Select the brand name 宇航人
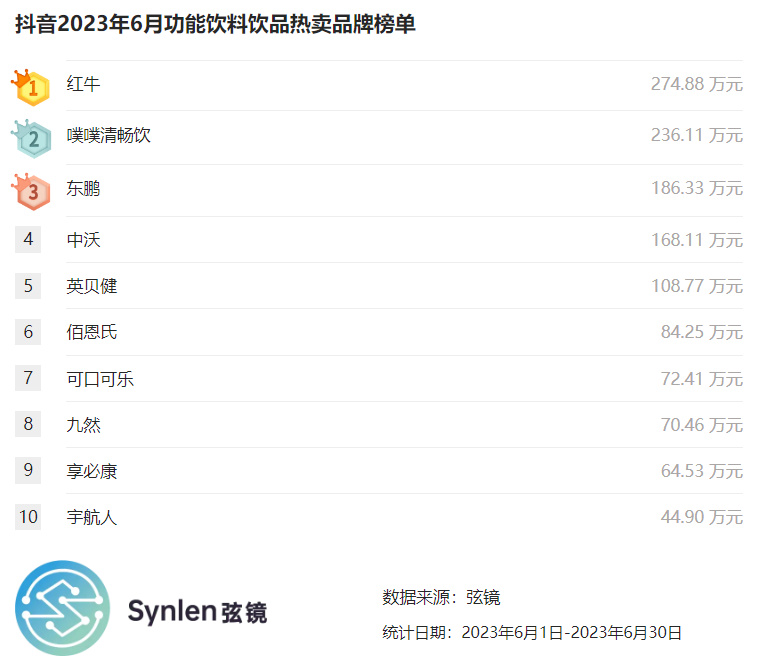This screenshot has width=758, height=670. click(92, 517)
